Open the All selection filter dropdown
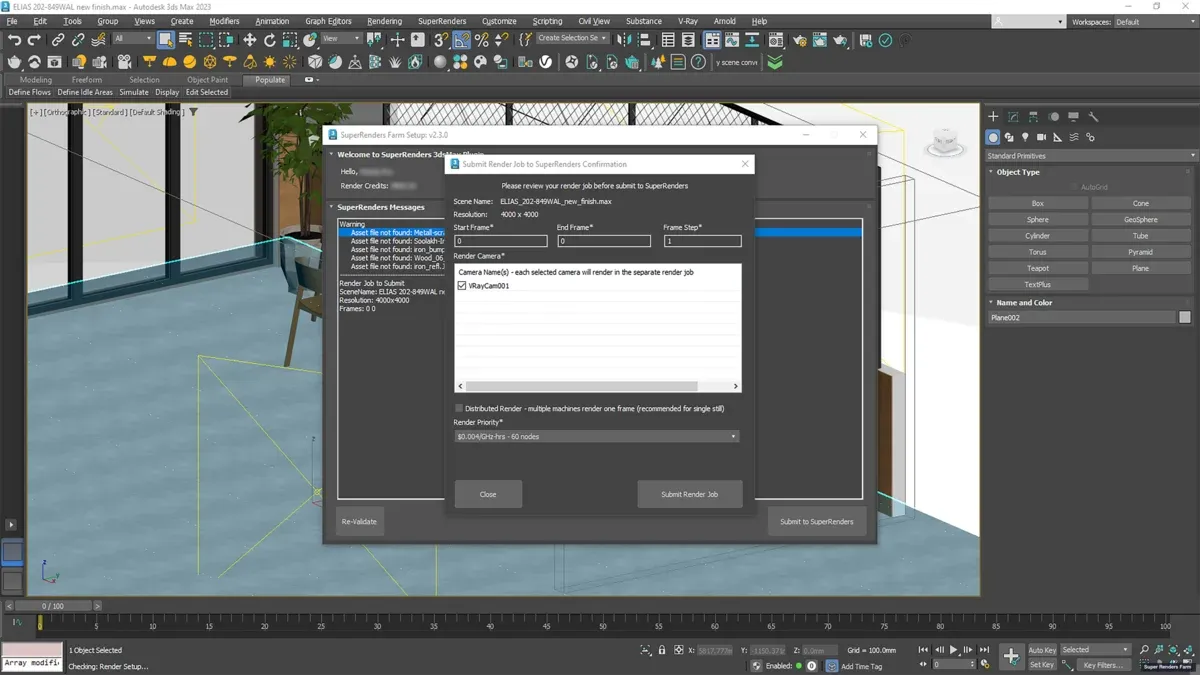This screenshot has height=675, width=1200. click(x=132, y=39)
